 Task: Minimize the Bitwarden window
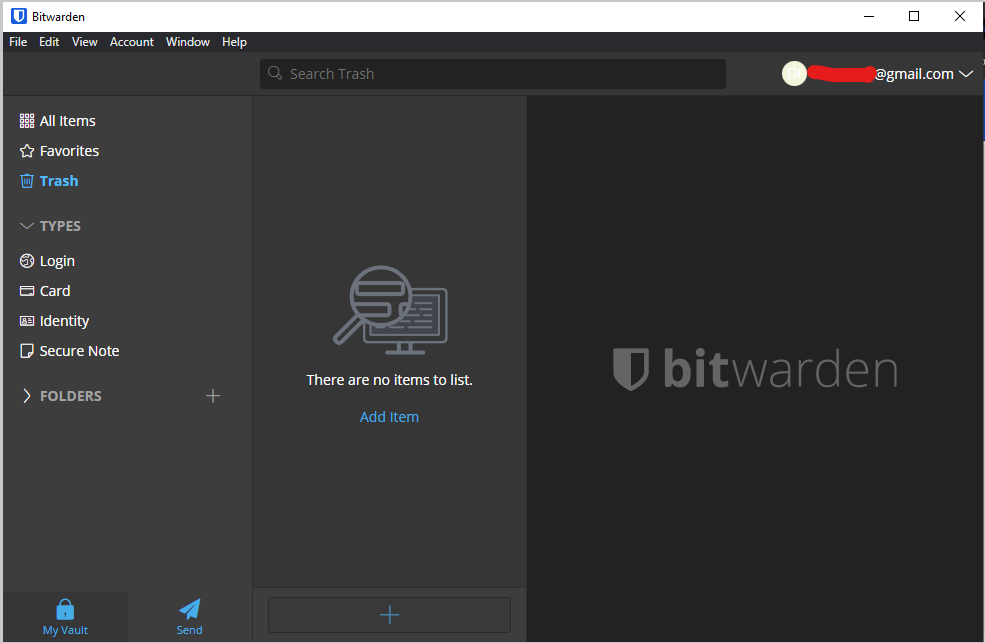click(869, 16)
